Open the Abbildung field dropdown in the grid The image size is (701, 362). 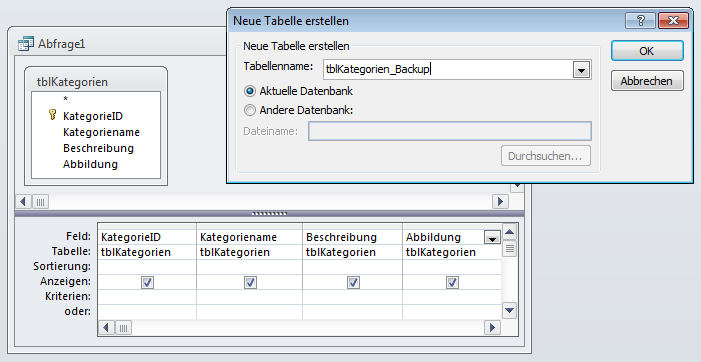tap(492, 238)
